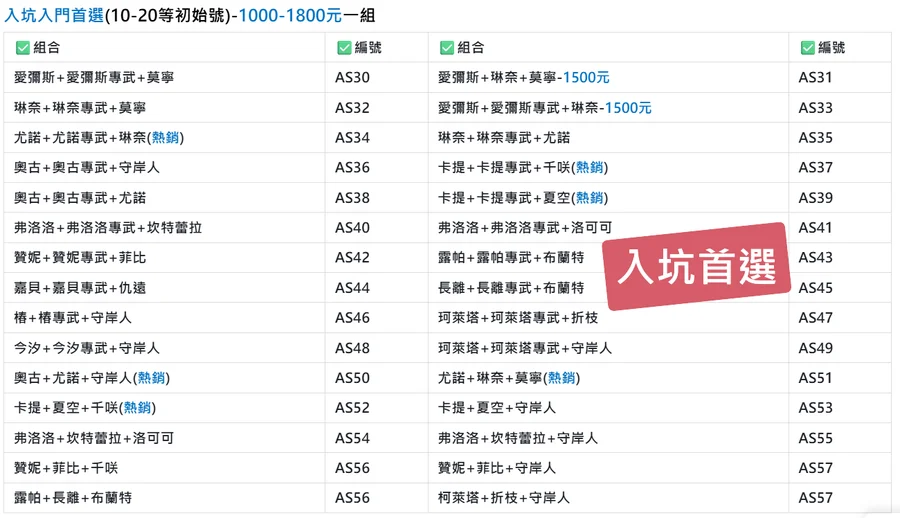Click the red 入坑首選 stamp badge
Screen dimensions: 900x518
[697, 266]
